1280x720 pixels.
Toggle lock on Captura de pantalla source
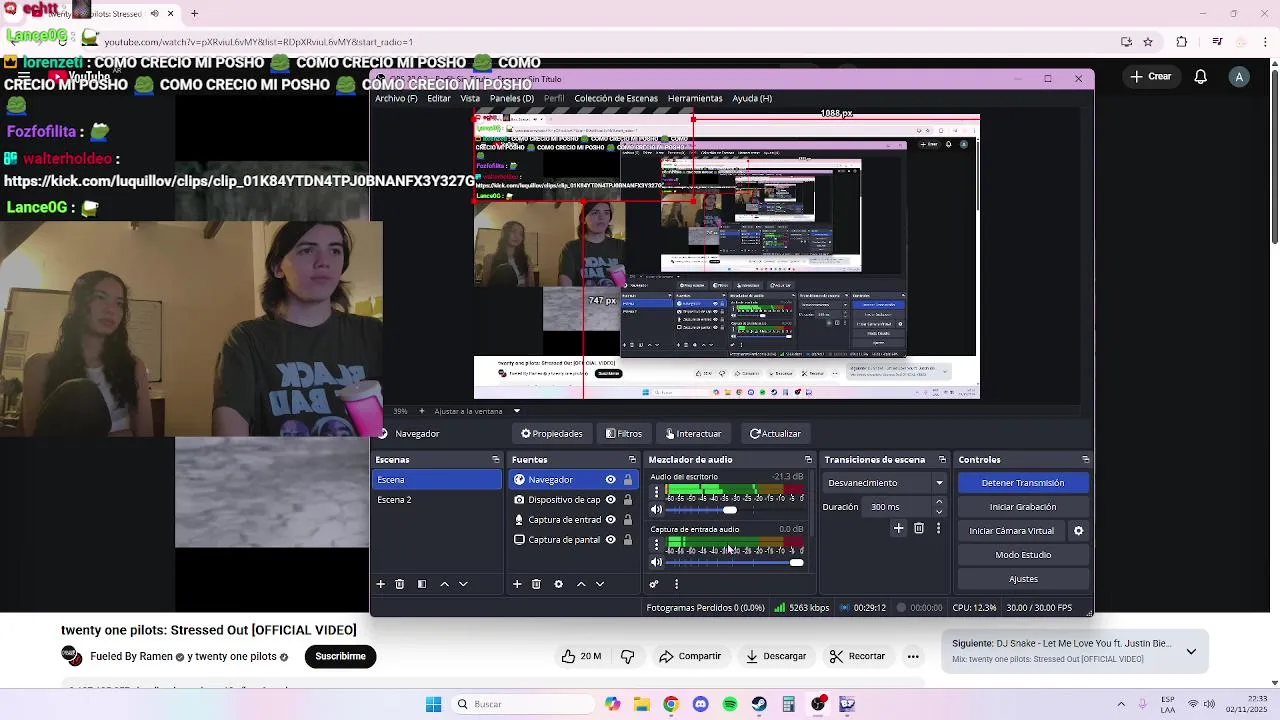628,540
